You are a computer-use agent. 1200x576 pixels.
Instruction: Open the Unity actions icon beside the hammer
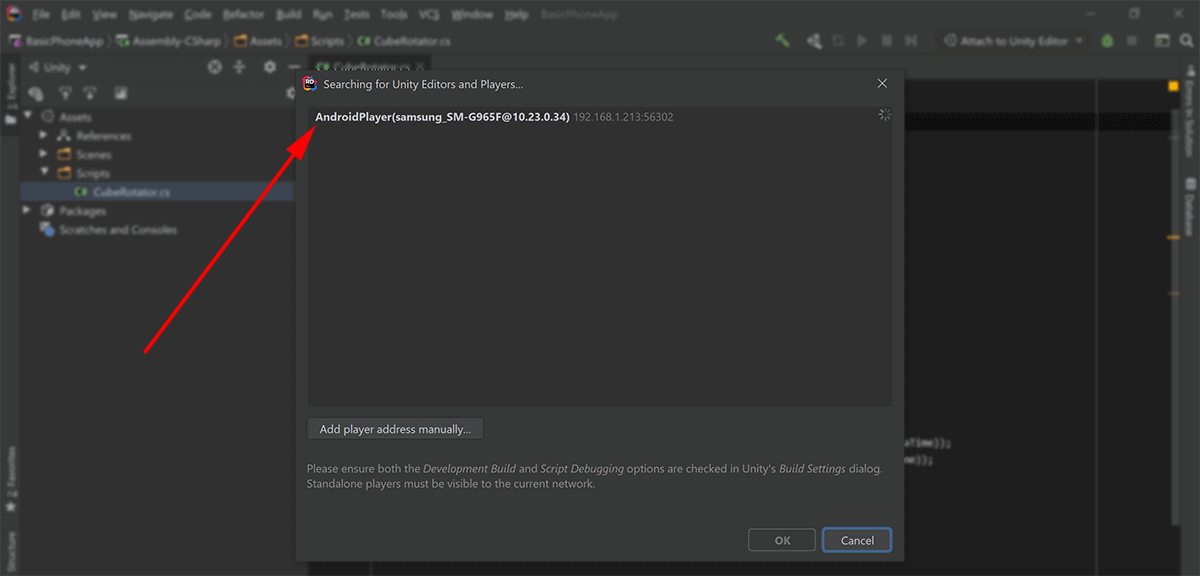pos(813,41)
